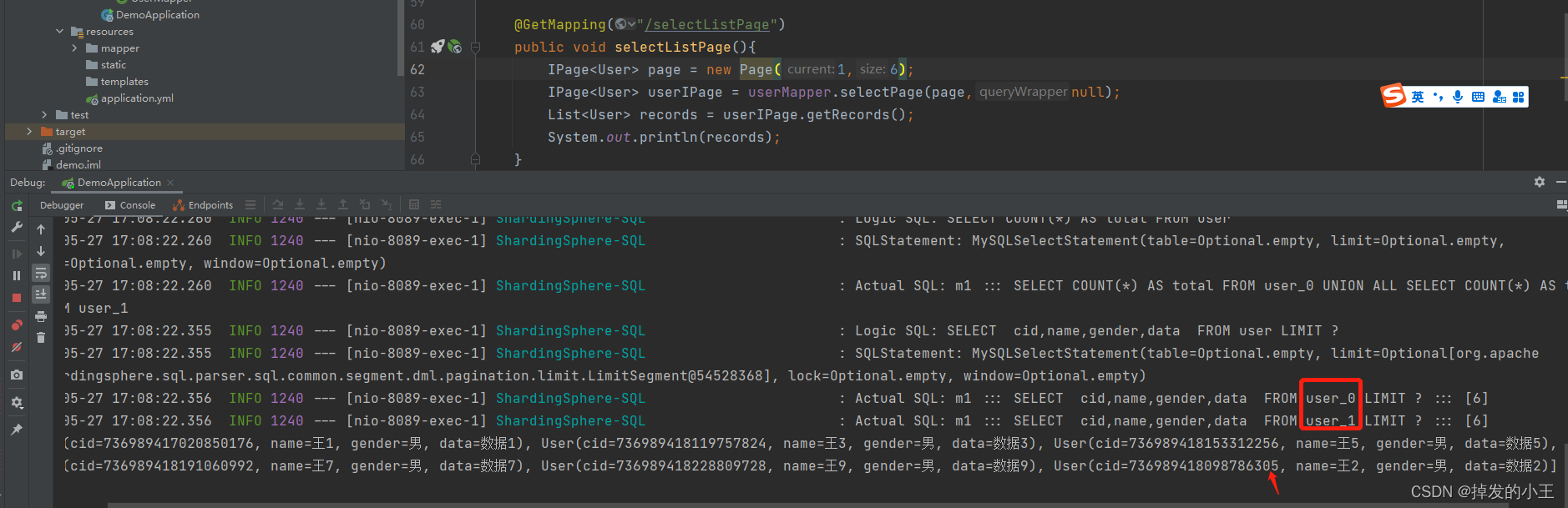Open the debug panel gear settings

pos(1540,182)
